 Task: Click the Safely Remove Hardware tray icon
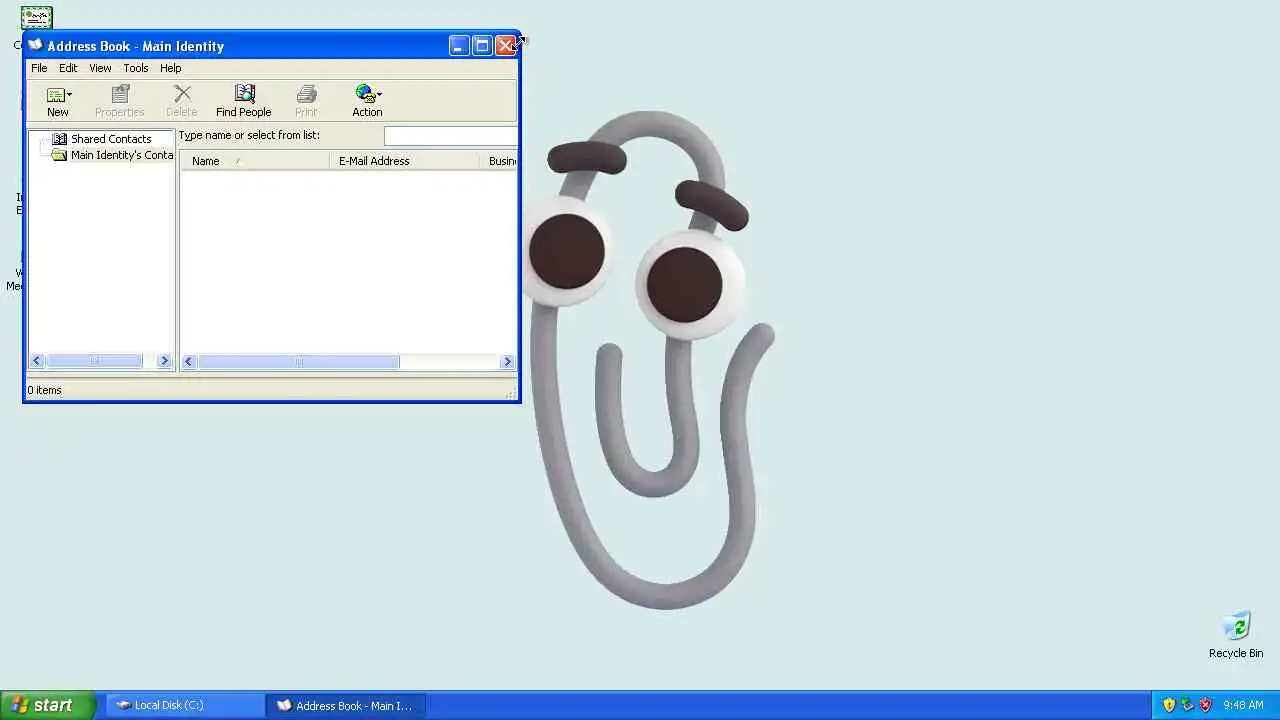coord(1187,705)
